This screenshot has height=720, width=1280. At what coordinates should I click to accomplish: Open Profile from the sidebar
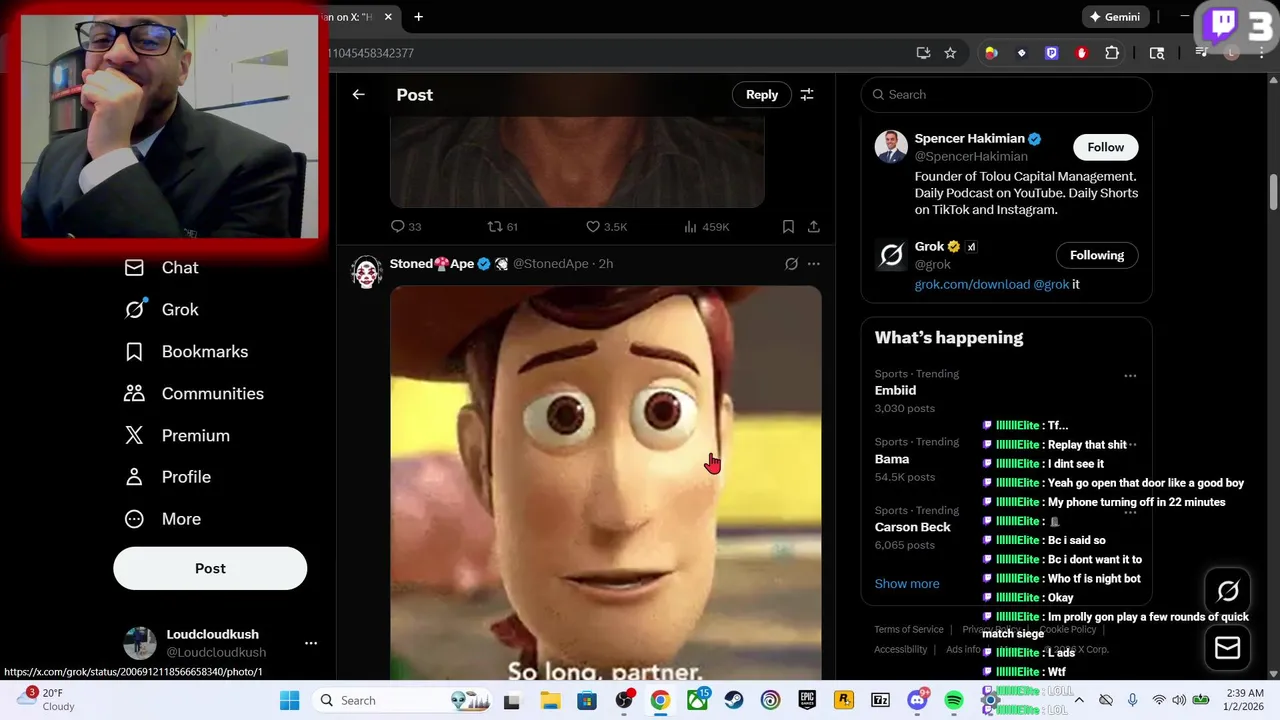click(167, 477)
